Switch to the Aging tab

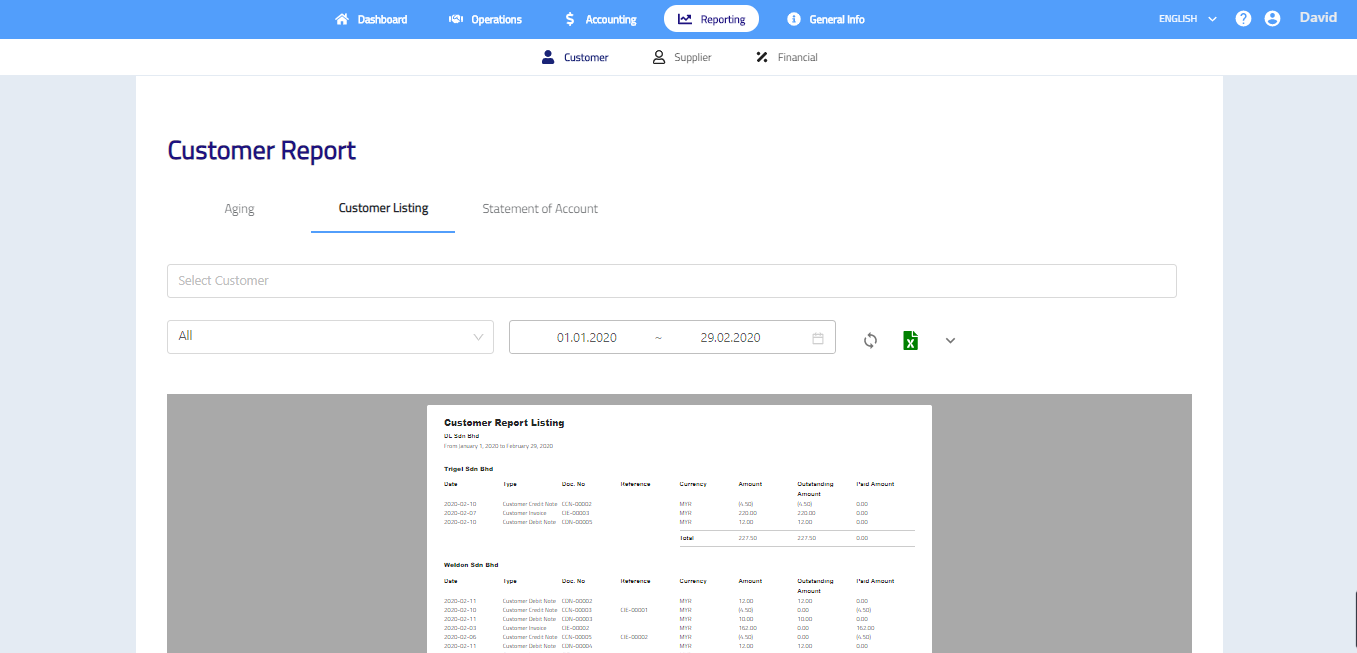click(239, 209)
